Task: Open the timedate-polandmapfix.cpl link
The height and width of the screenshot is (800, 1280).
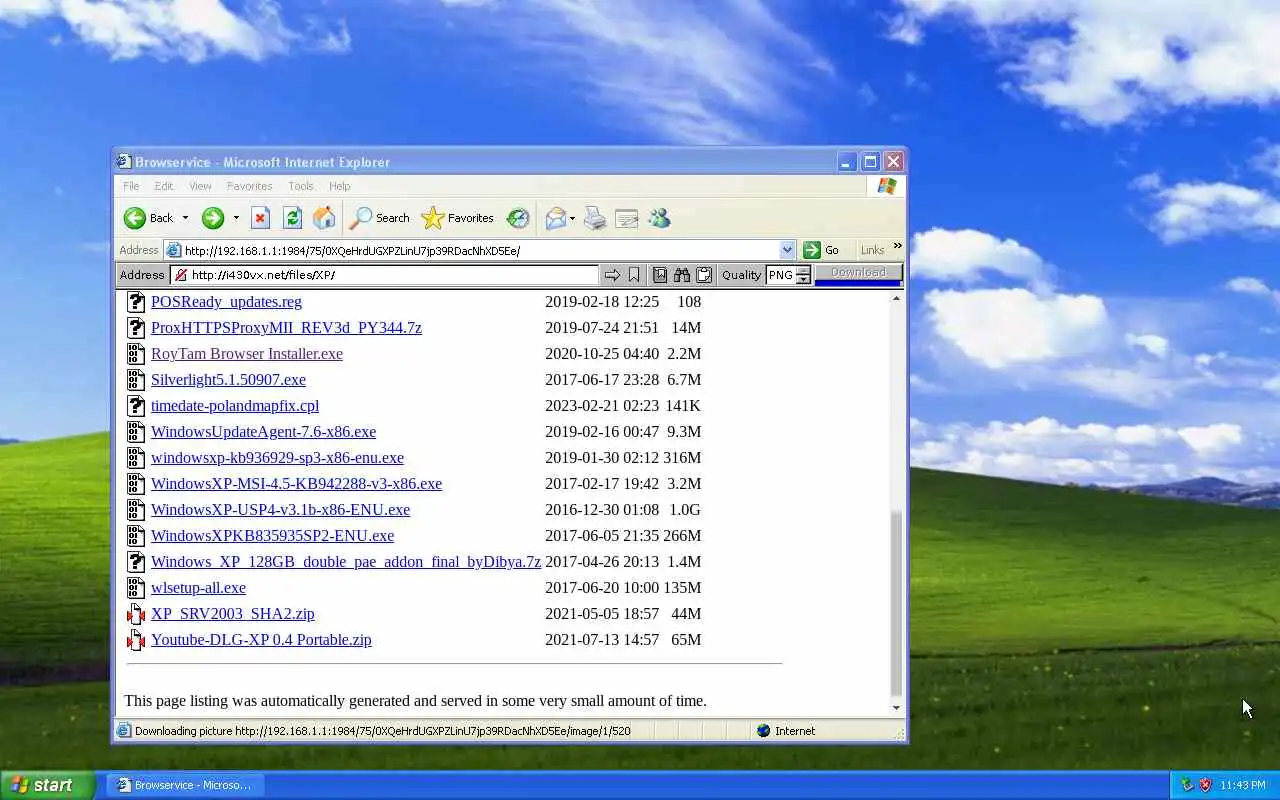Action: 235,405
